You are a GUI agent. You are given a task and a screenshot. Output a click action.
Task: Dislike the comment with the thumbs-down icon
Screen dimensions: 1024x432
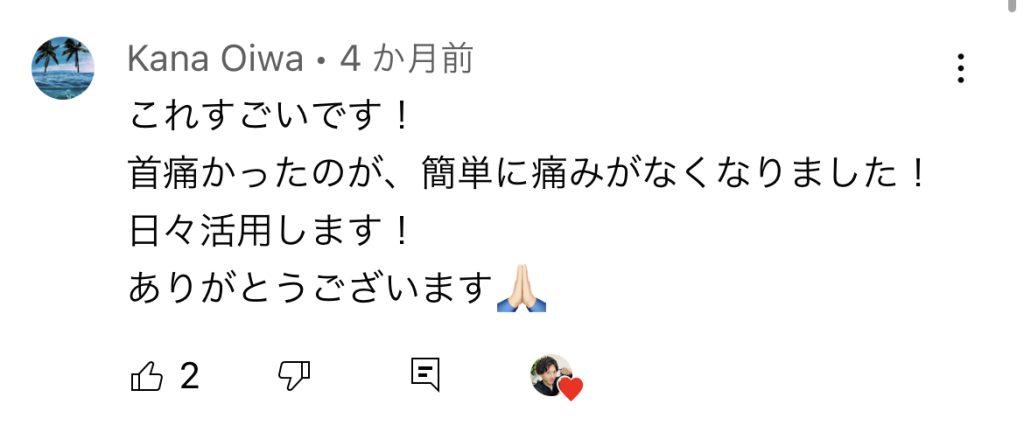pyautogui.click(x=294, y=377)
